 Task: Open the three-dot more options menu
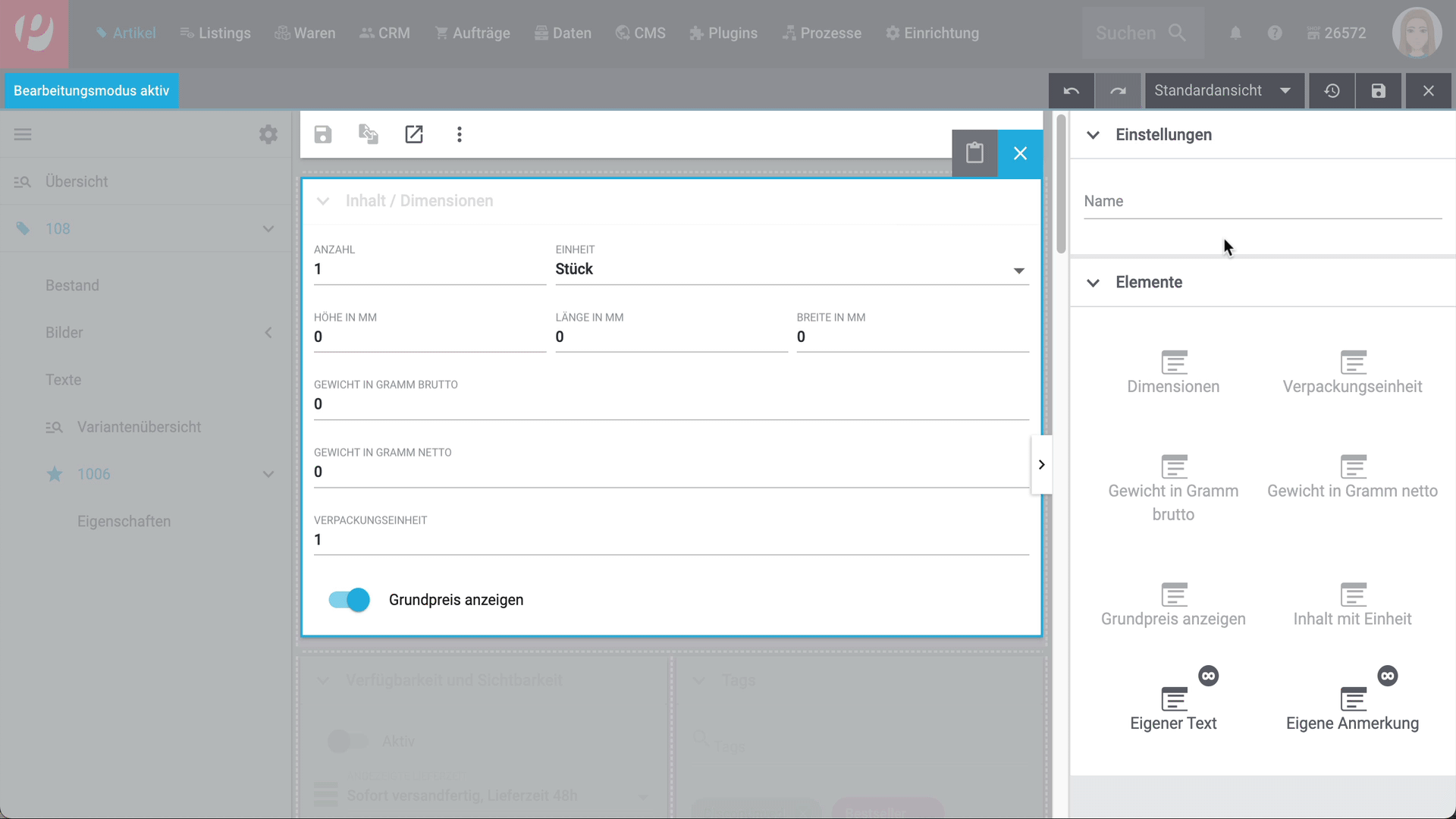coord(459,134)
